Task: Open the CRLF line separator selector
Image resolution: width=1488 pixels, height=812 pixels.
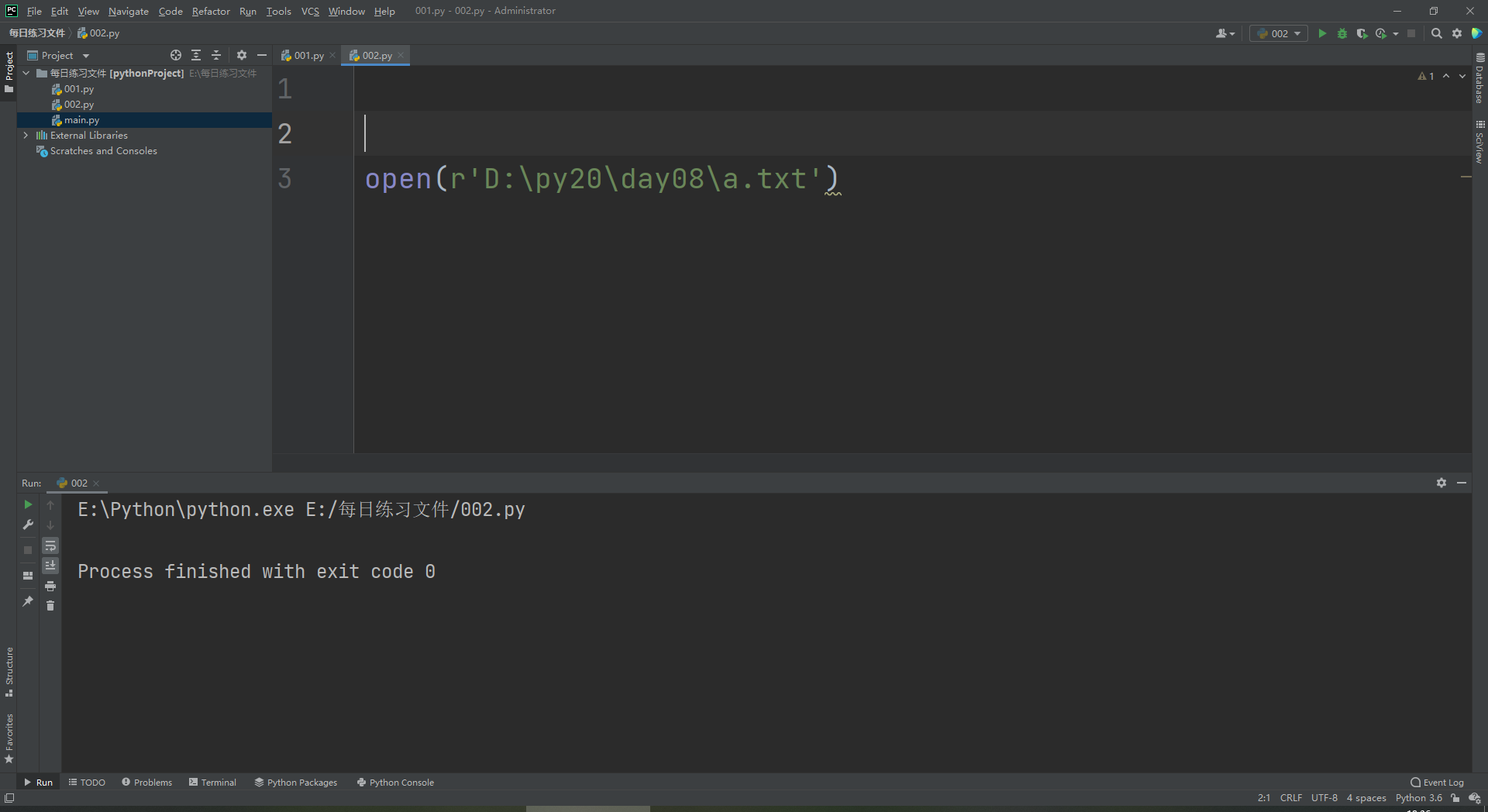Action: click(1291, 798)
